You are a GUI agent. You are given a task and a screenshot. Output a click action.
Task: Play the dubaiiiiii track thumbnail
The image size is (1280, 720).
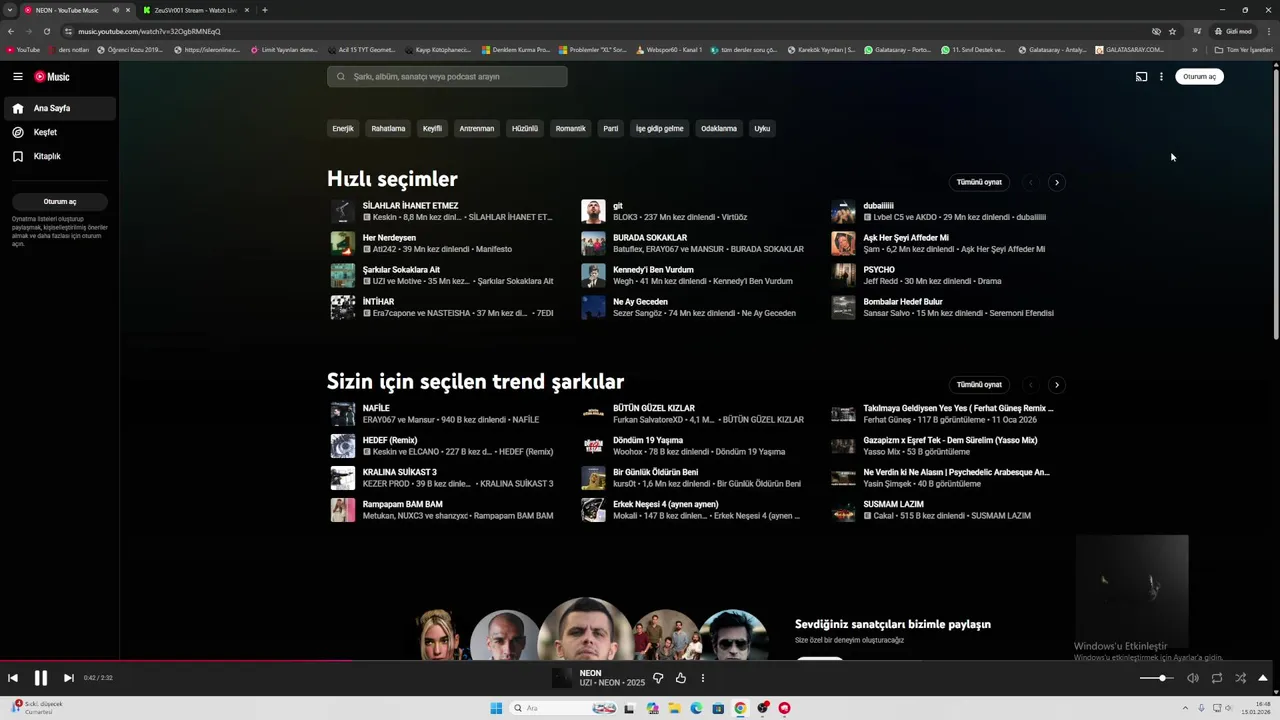point(843,211)
